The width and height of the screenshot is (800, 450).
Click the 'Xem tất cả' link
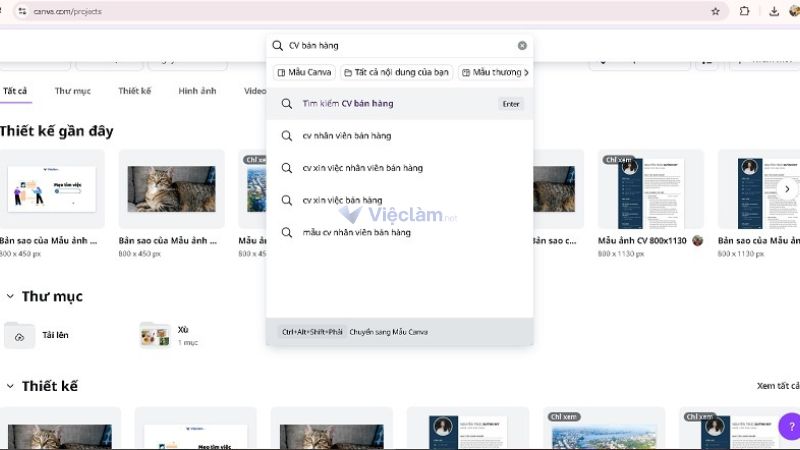coord(778,386)
